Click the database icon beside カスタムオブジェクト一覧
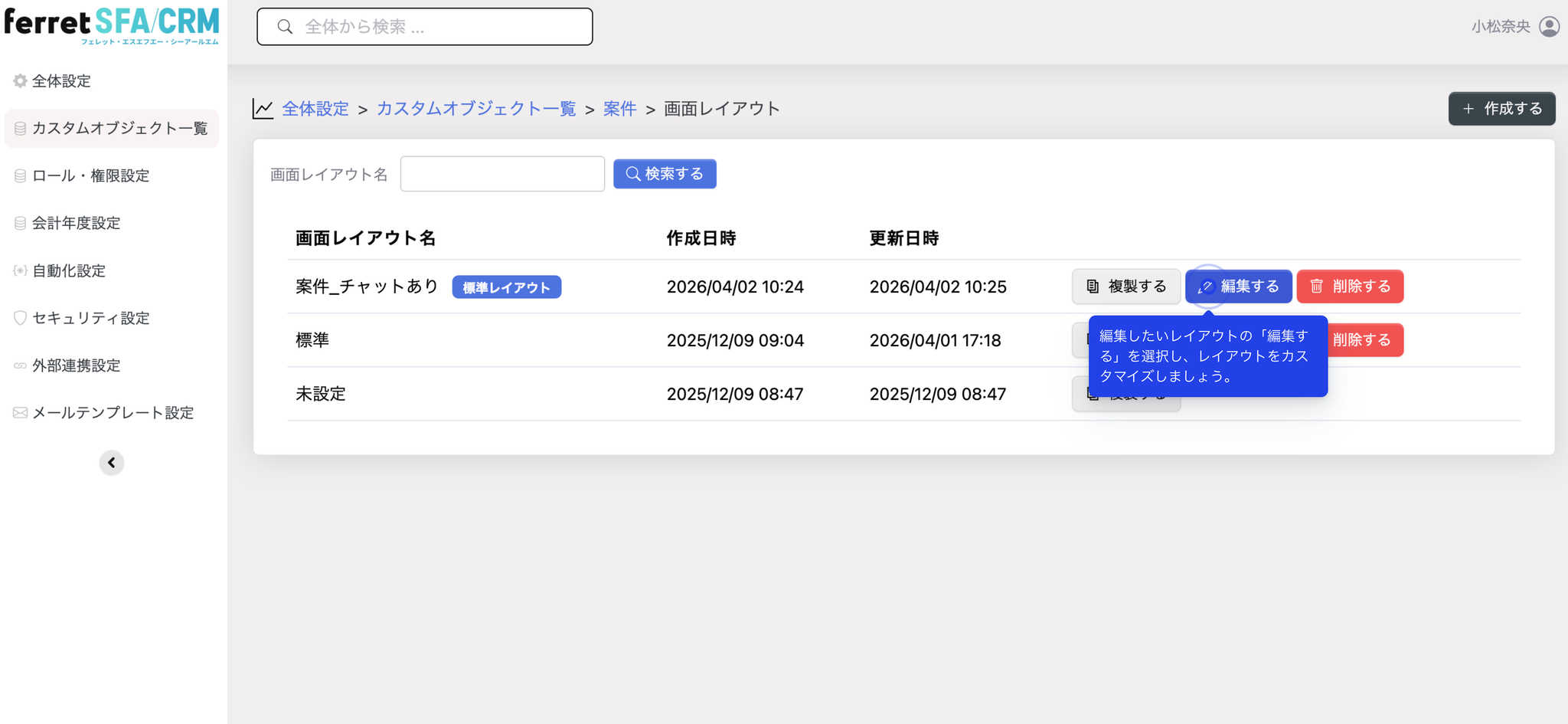The width and height of the screenshot is (1568, 724). (x=21, y=129)
